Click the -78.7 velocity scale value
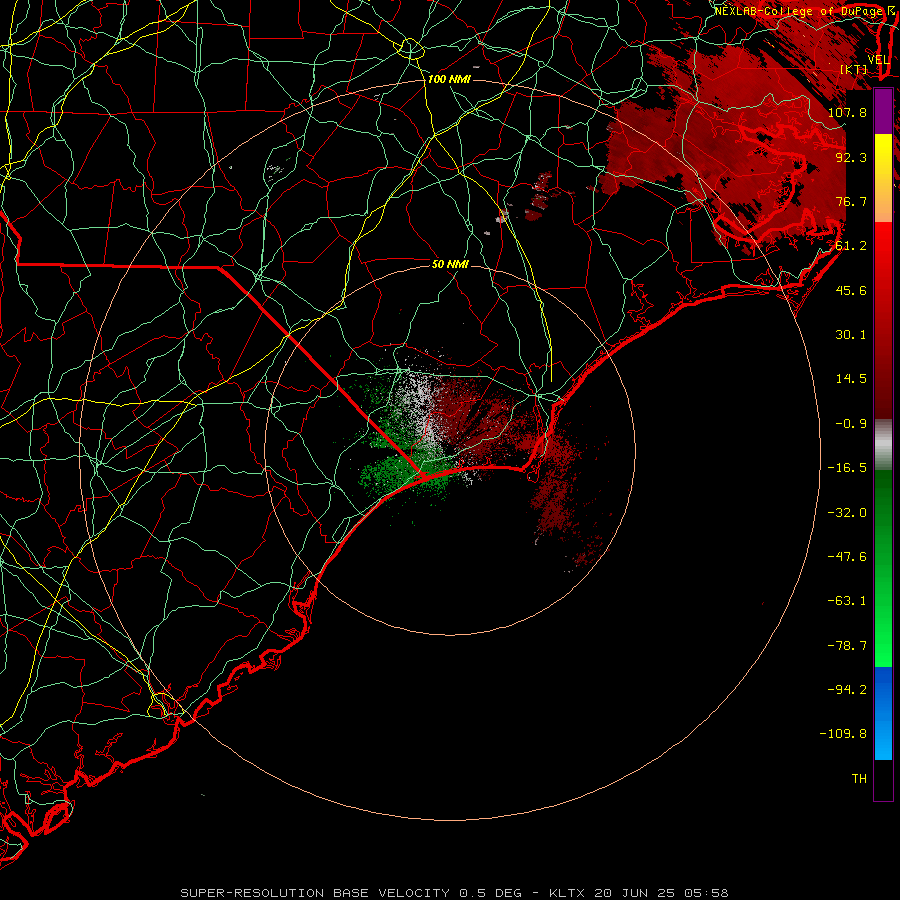The height and width of the screenshot is (900, 900). [847, 646]
